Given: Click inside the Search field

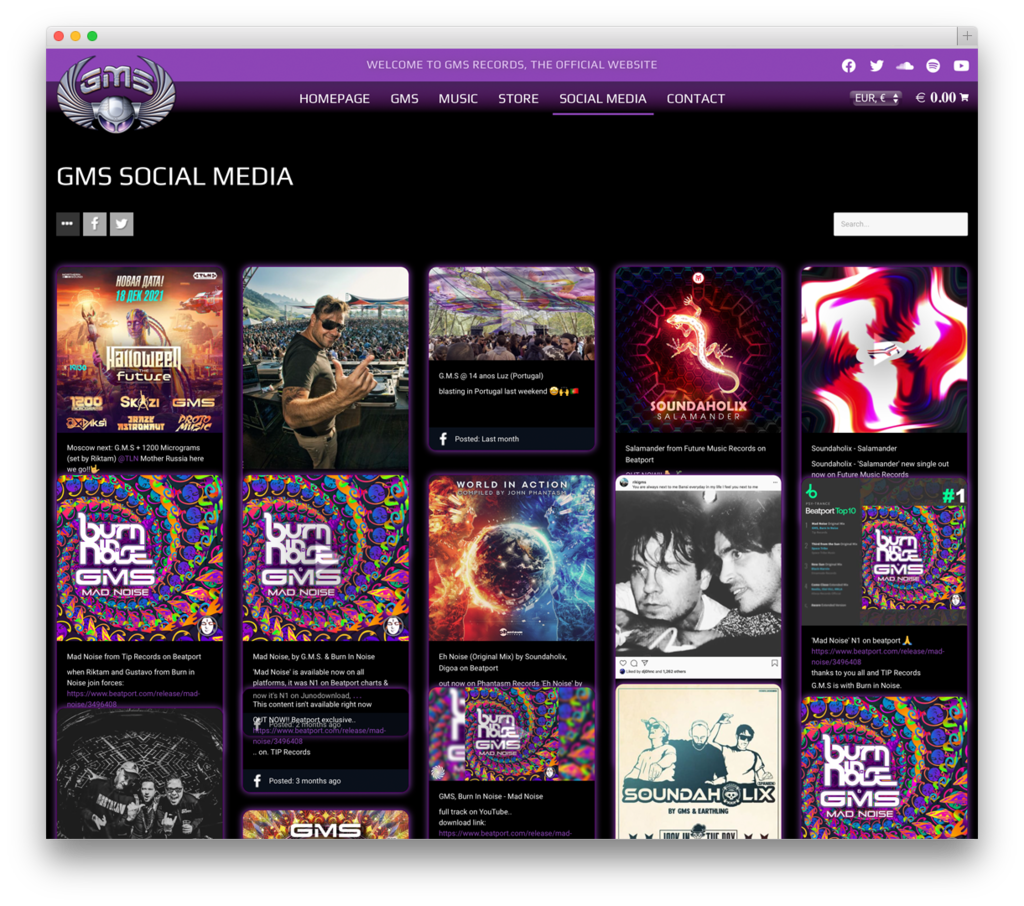Looking at the screenshot, I should [900, 223].
